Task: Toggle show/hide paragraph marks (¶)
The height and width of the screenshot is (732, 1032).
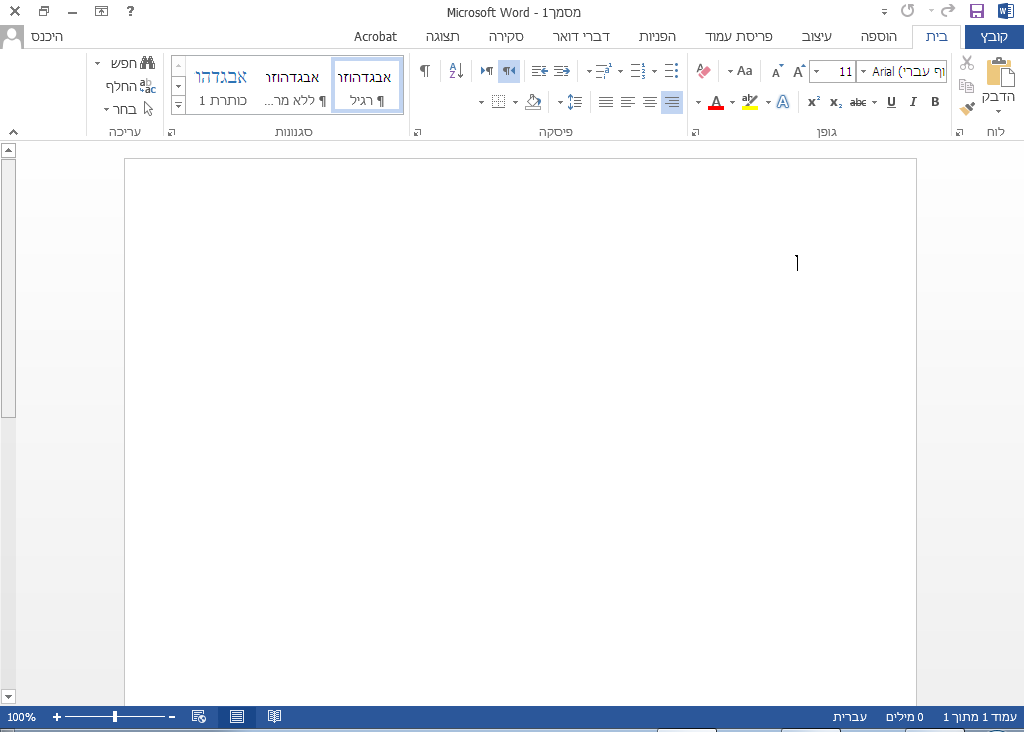Action: click(425, 71)
